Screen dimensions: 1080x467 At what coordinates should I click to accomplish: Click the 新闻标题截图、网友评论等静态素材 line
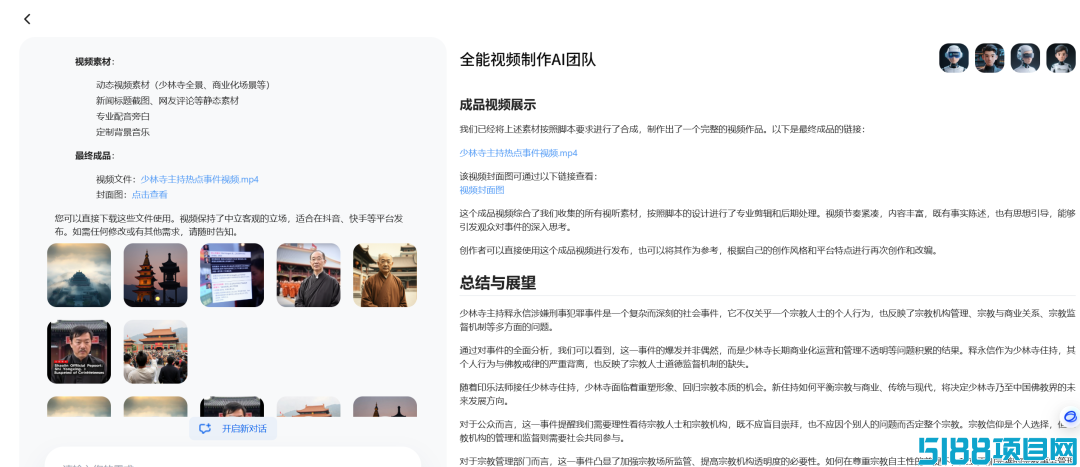(168, 101)
